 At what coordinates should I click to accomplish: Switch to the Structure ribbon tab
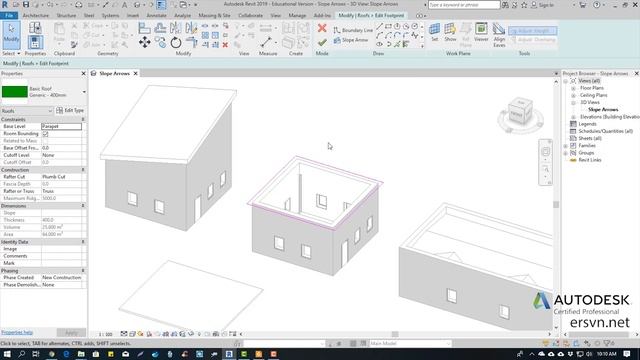coord(66,16)
